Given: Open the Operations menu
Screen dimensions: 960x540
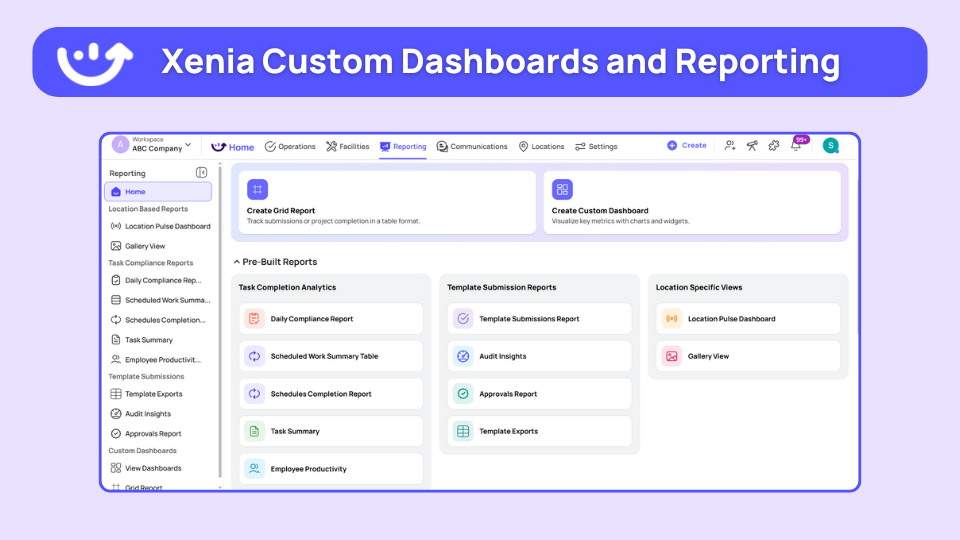Looking at the screenshot, I should pos(290,147).
